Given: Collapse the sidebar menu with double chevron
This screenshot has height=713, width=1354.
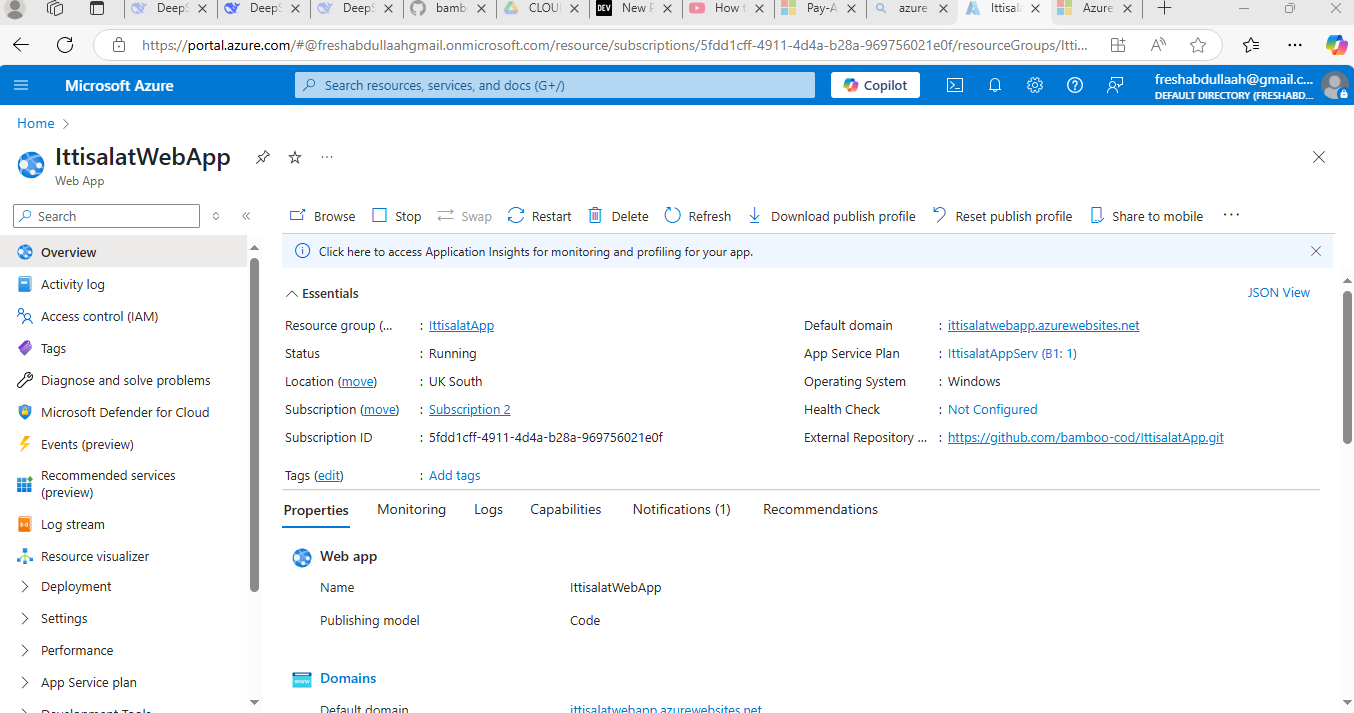Looking at the screenshot, I should 246,216.
